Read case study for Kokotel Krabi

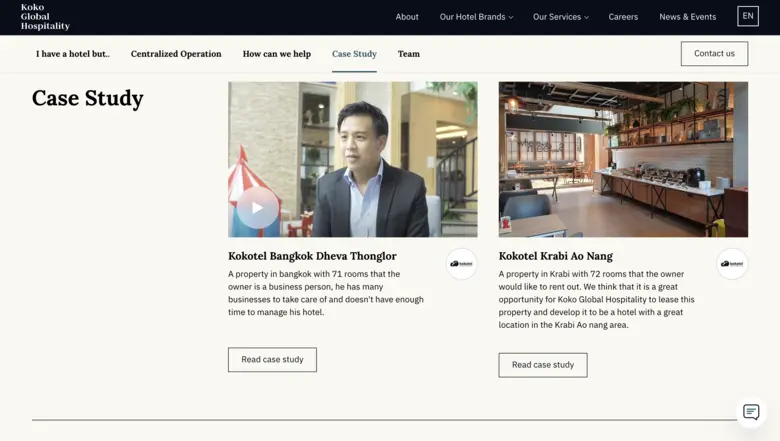coord(542,365)
